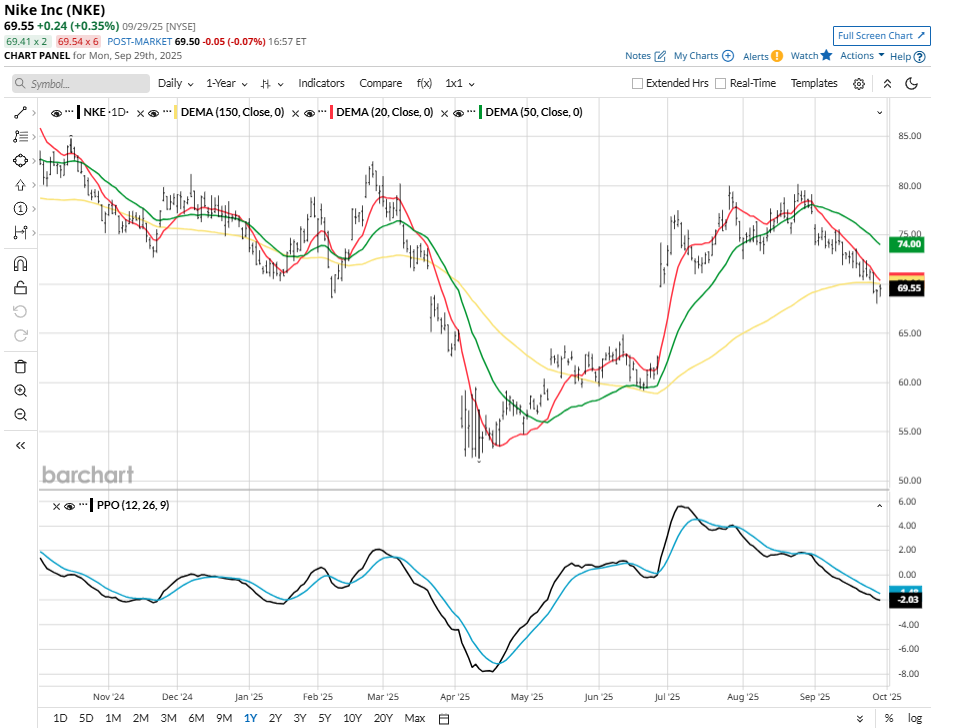Collapse the PPO pane chevron
This screenshot has height=728, width=955.
(879, 506)
